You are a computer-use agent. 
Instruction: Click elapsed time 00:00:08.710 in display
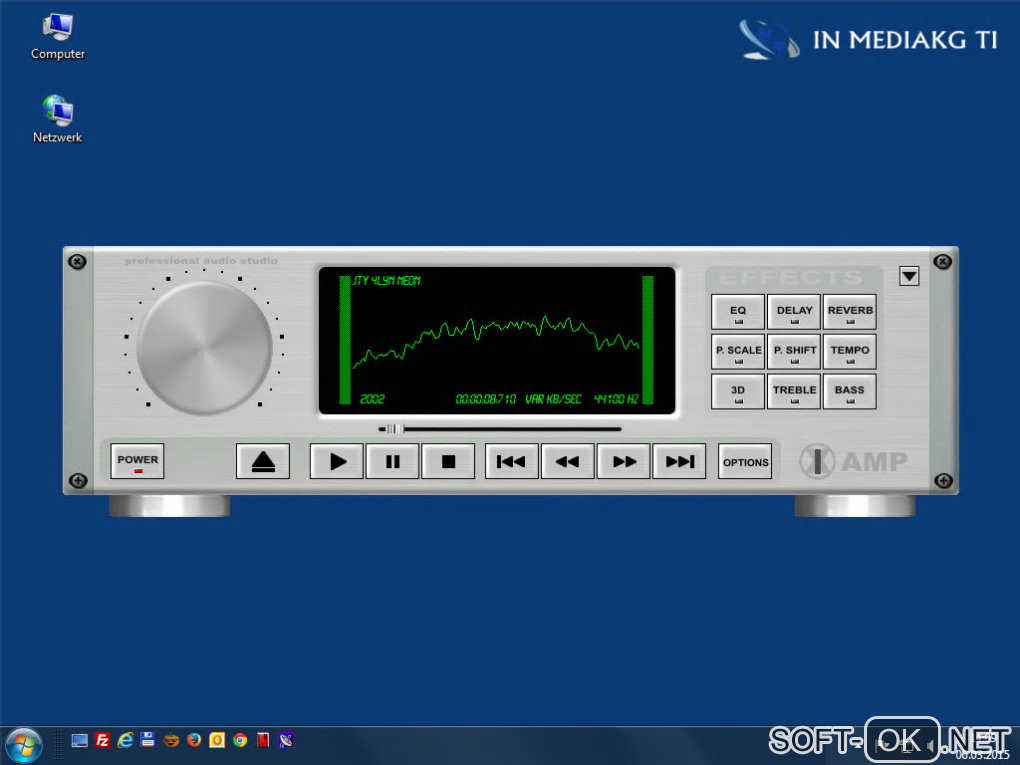pyautogui.click(x=485, y=399)
